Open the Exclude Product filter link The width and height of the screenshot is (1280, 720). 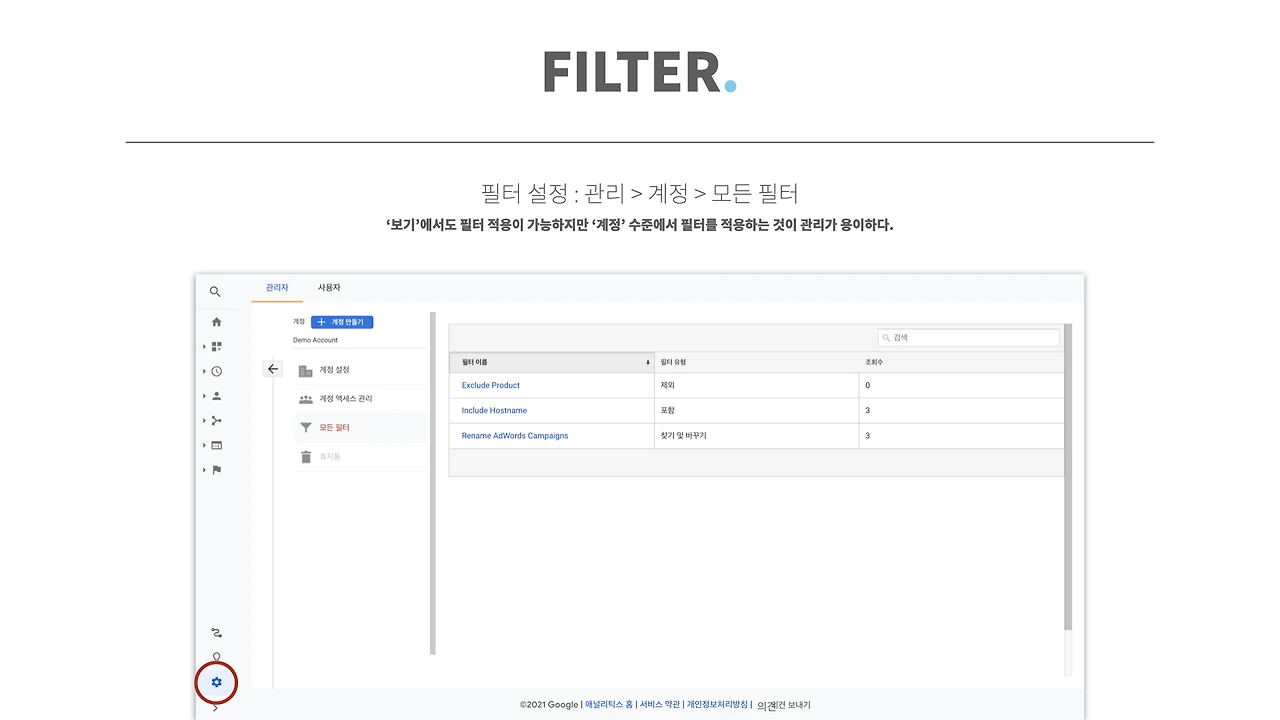click(x=490, y=385)
